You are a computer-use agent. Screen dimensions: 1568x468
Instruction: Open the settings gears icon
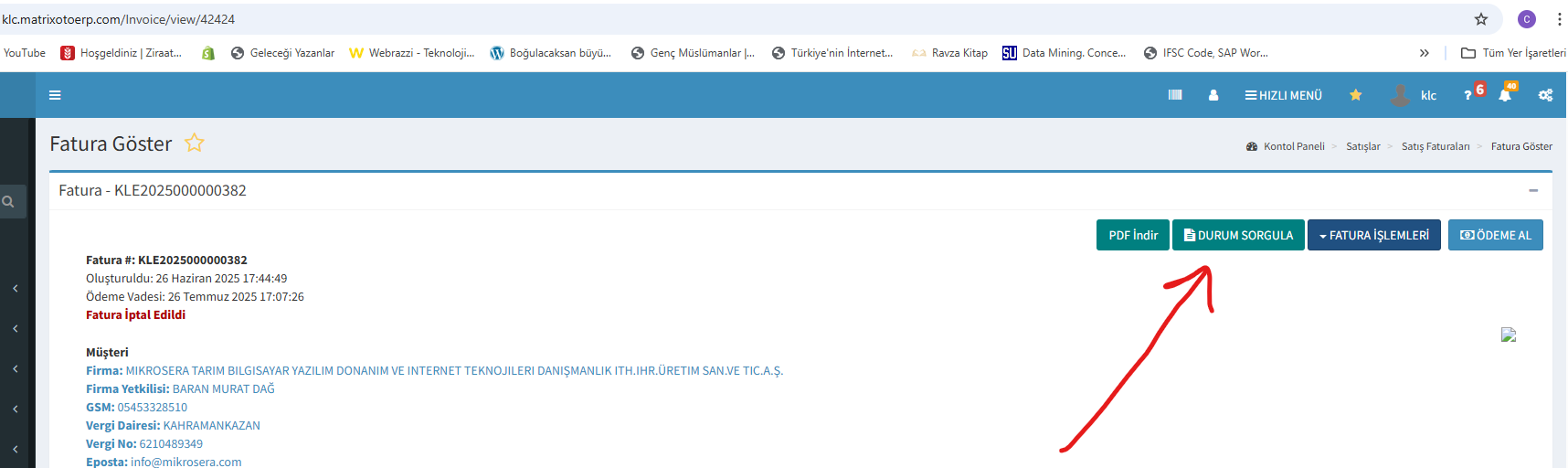[1545, 95]
